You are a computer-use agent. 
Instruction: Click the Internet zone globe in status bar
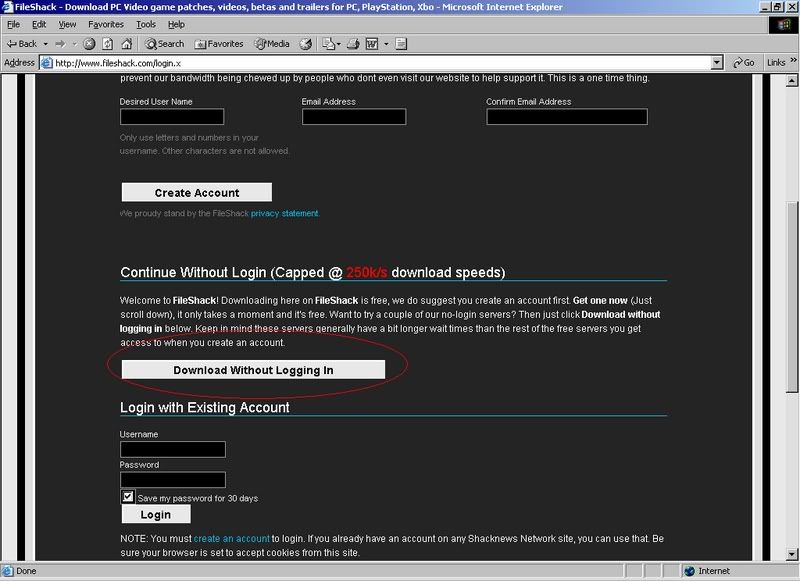tap(689, 571)
